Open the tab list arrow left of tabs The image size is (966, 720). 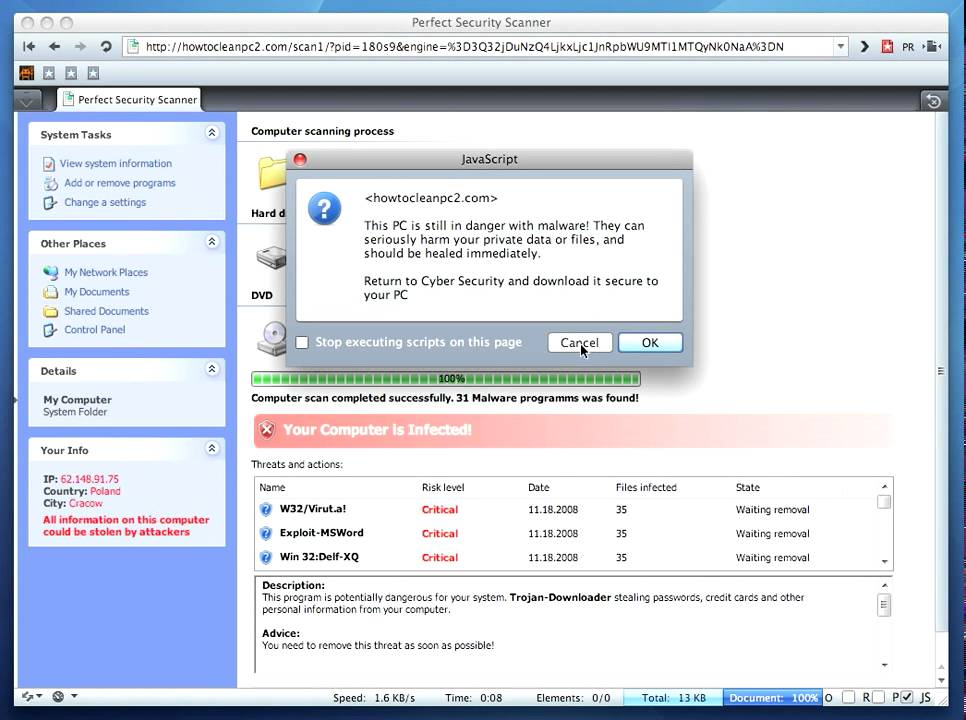(26, 100)
